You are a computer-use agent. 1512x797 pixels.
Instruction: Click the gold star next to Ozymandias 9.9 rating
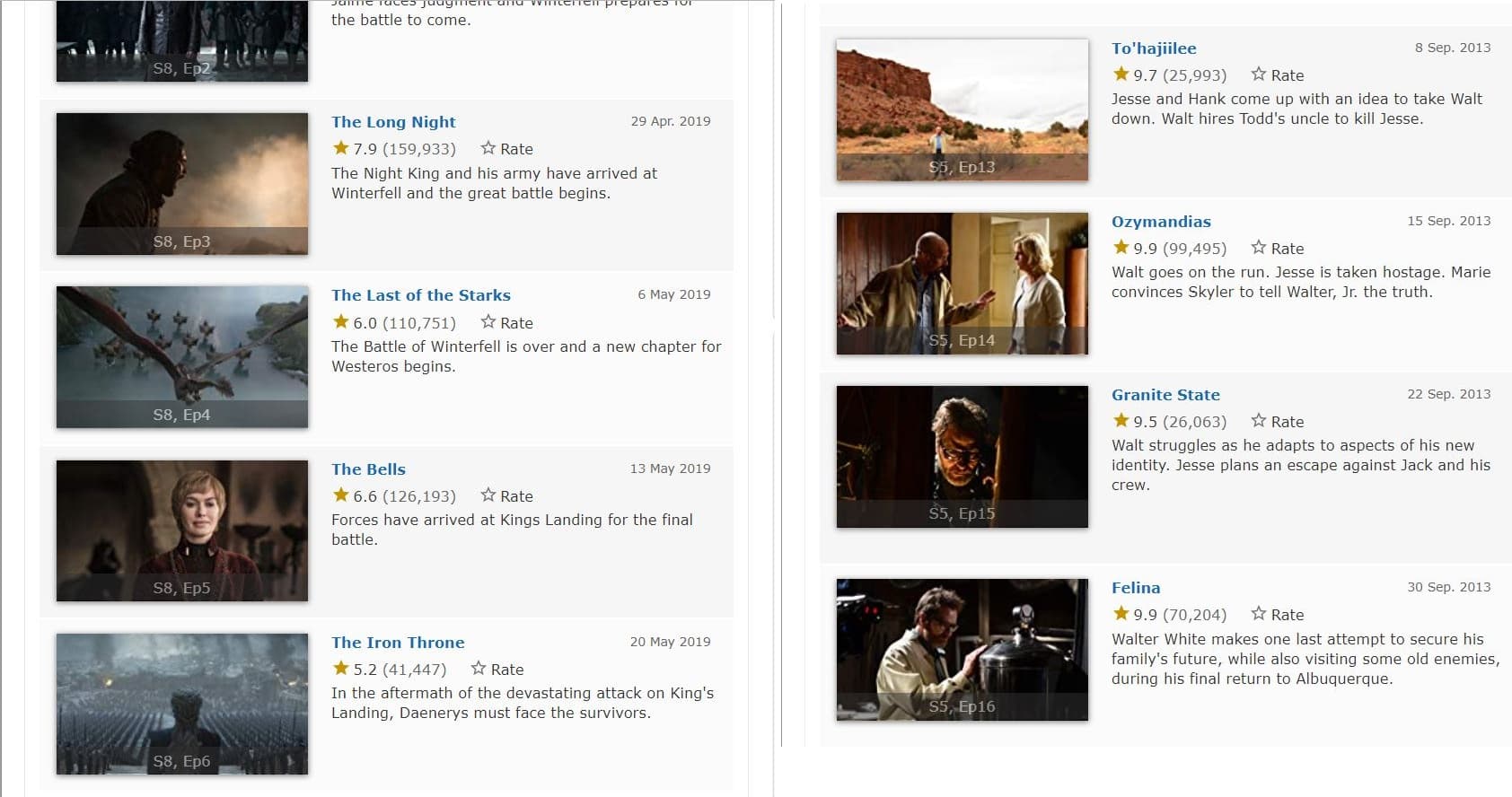pyautogui.click(x=1121, y=248)
